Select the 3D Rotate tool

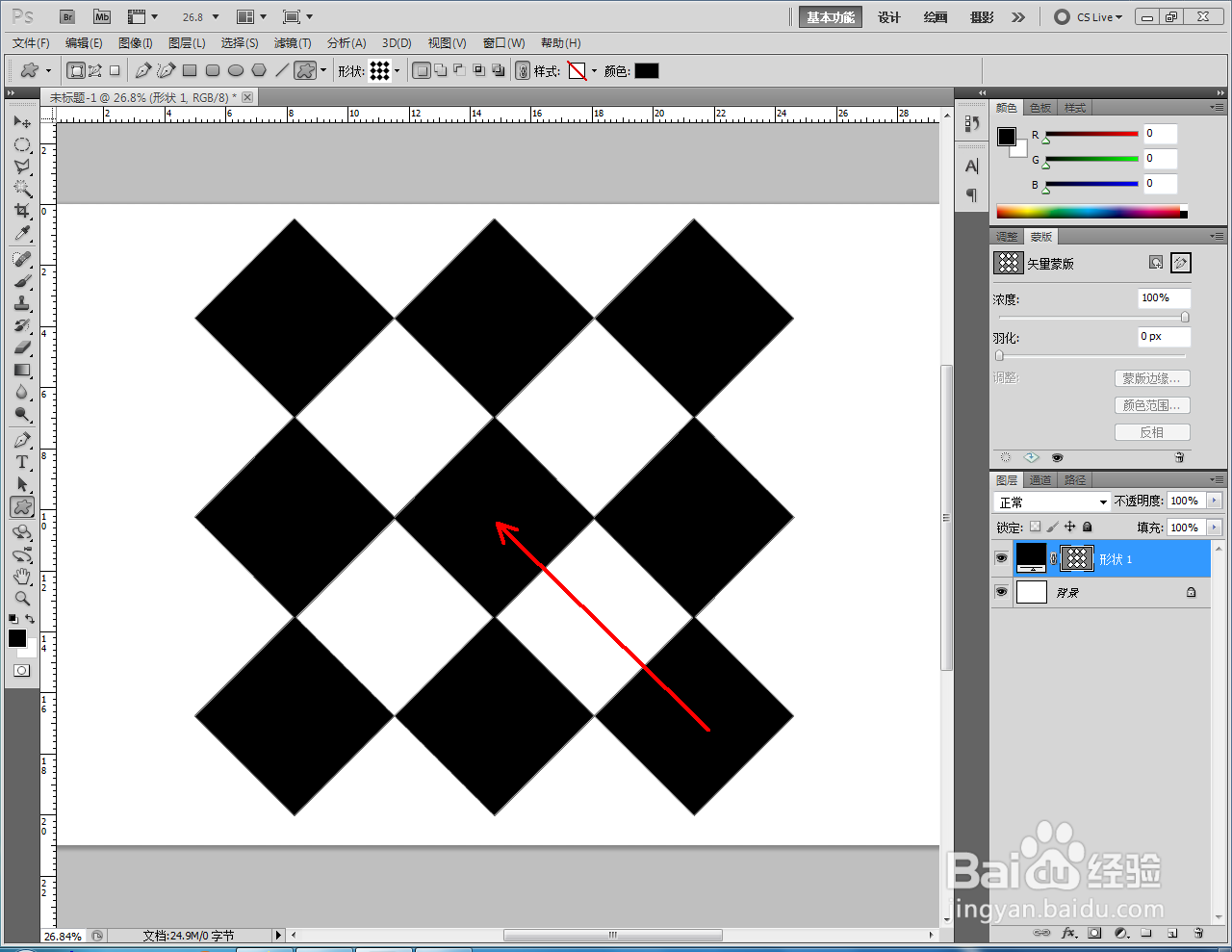pos(22,532)
